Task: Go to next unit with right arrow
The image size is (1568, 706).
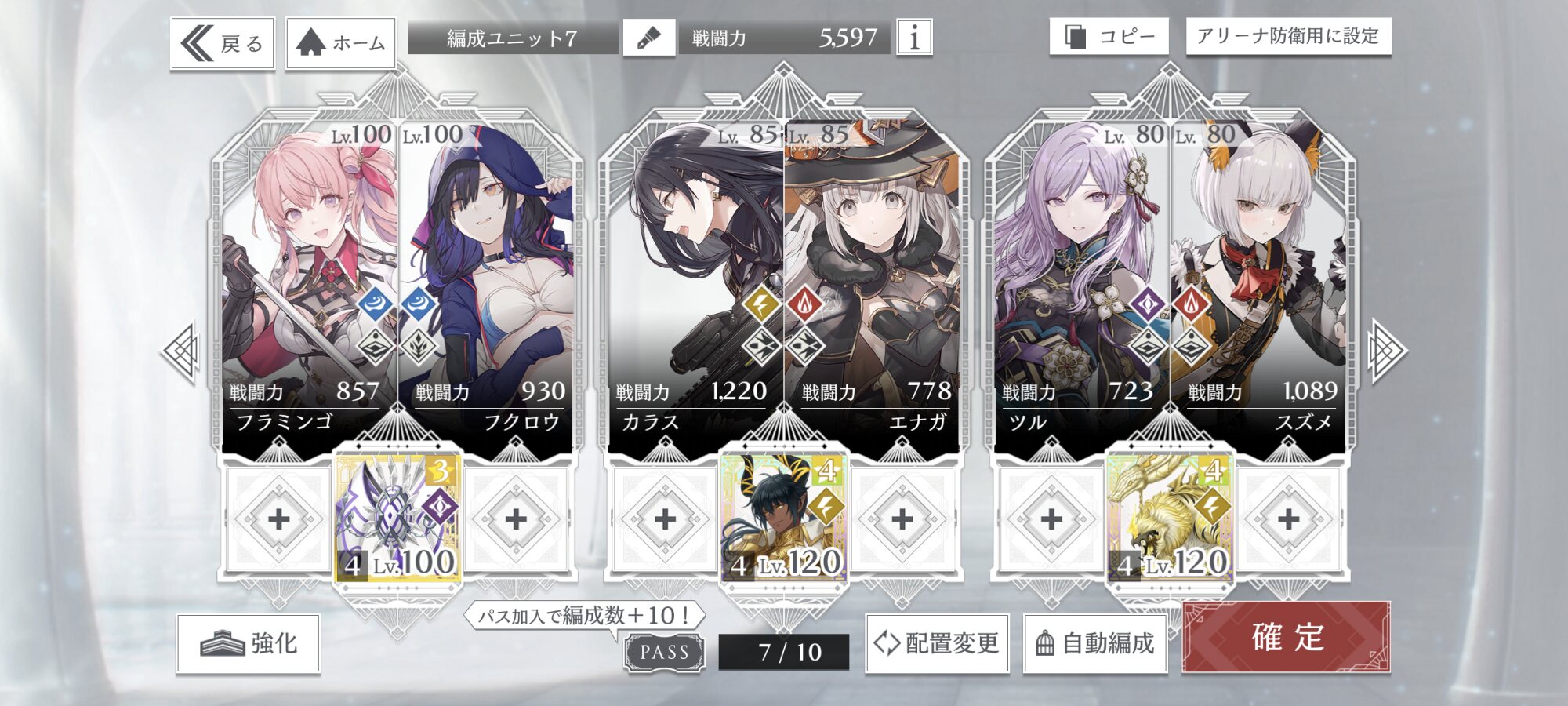Action: point(1386,351)
